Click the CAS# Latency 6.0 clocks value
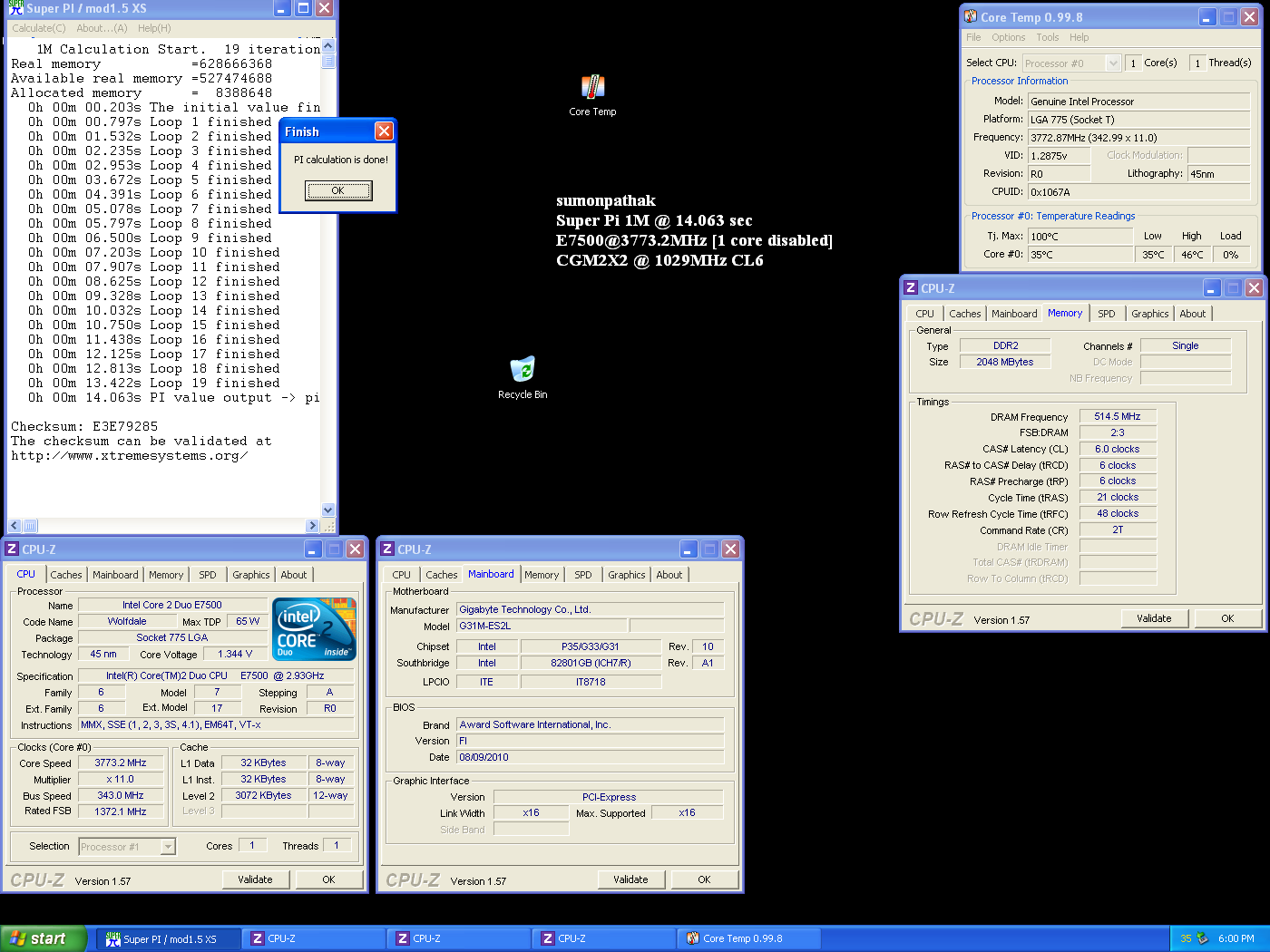This screenshot has width=1270, height=952. (1118, 449)
